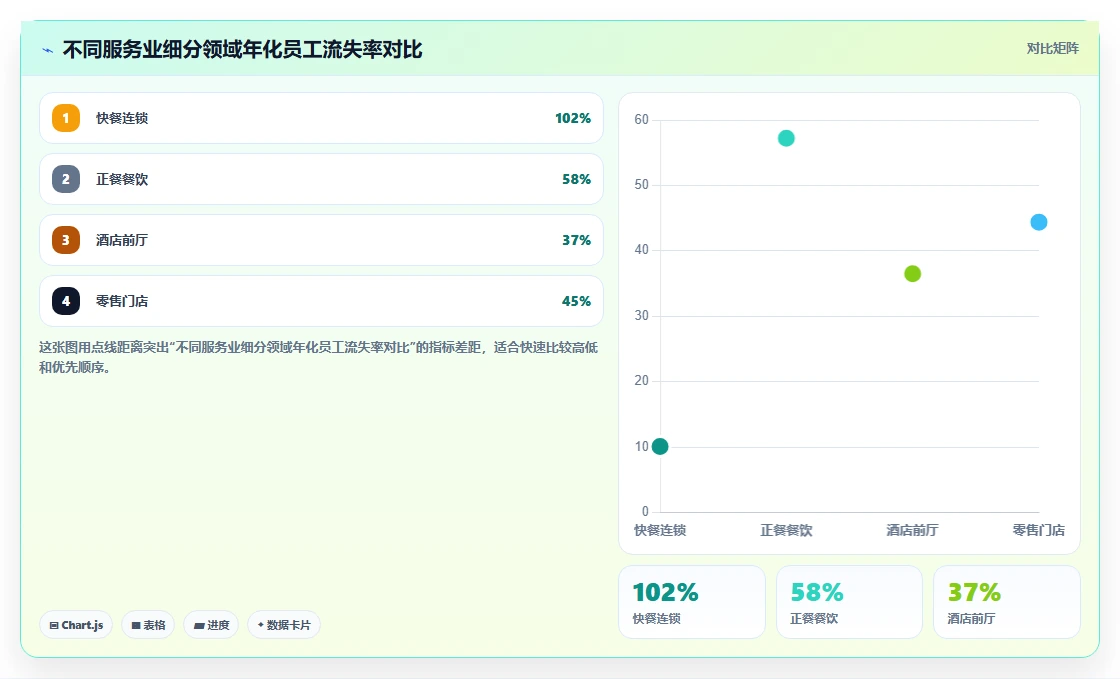Click the 37% value in 酒店前厅 row
This screenshot has width=1120, height=679.
[x=576, y=241]
